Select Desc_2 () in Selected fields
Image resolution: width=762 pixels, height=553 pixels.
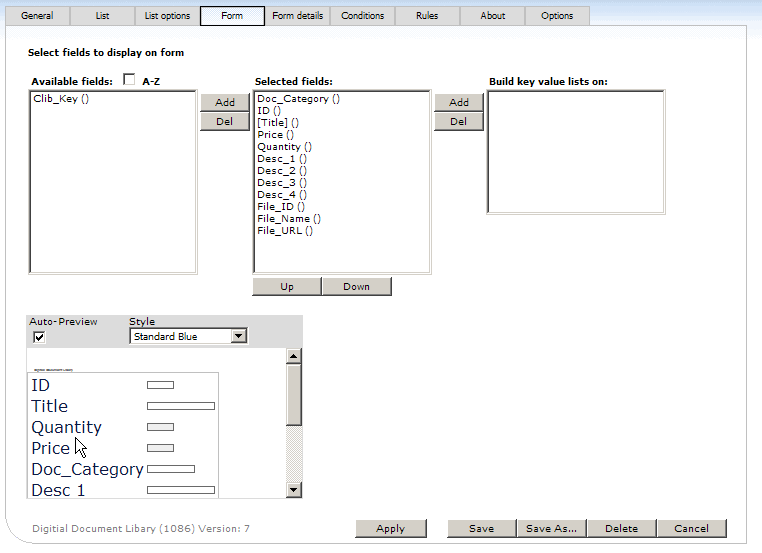tap(342, 171)
